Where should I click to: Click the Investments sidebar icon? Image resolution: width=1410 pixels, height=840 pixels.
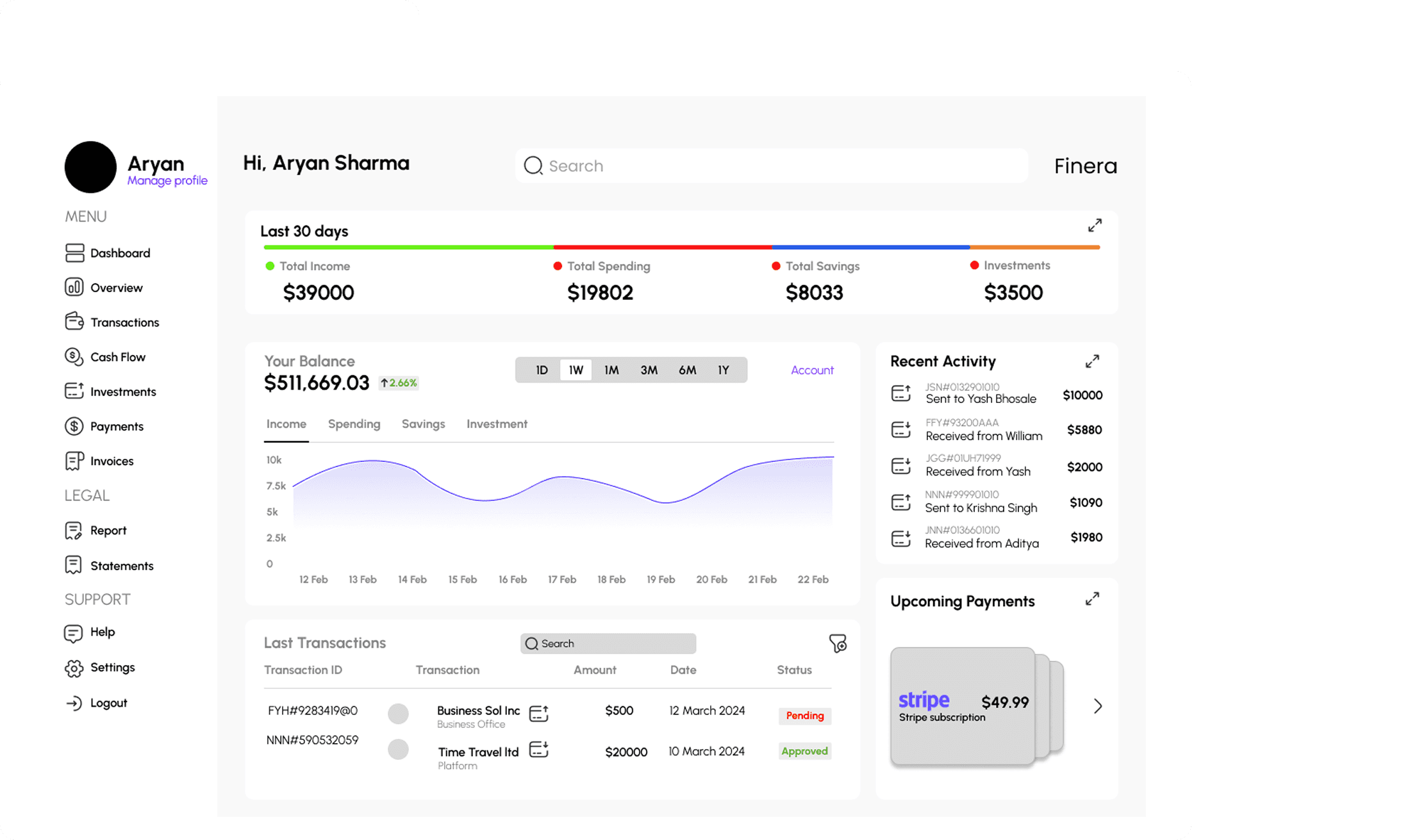coord(74,391)
